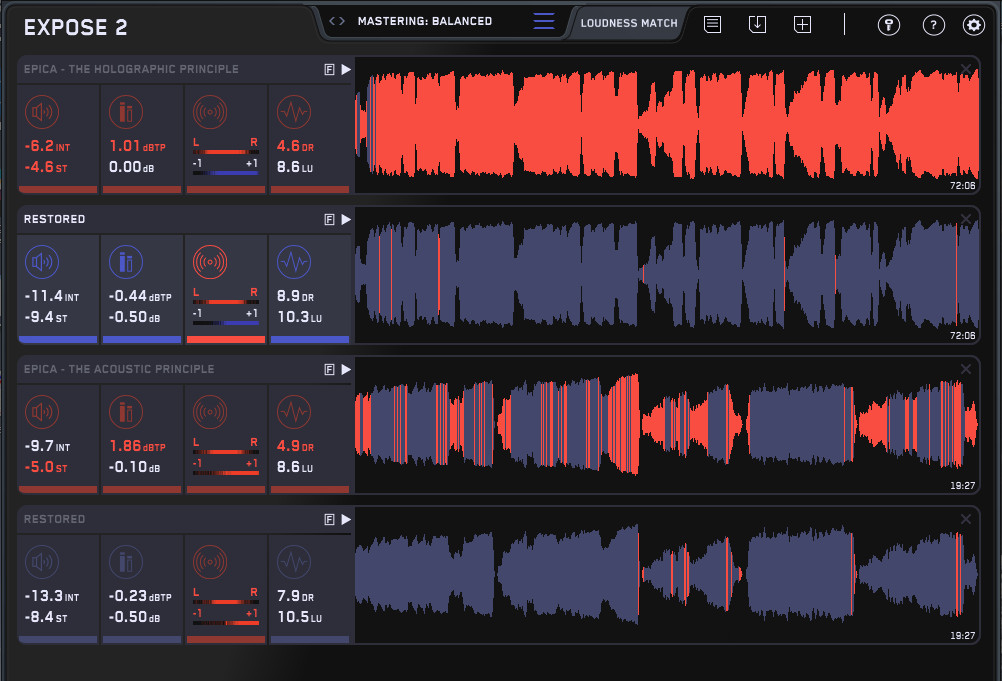Select stereo phase icon for The Acoustic Principle
The width and height of the screenshot is (1002, 681).
tap(210, 412)
